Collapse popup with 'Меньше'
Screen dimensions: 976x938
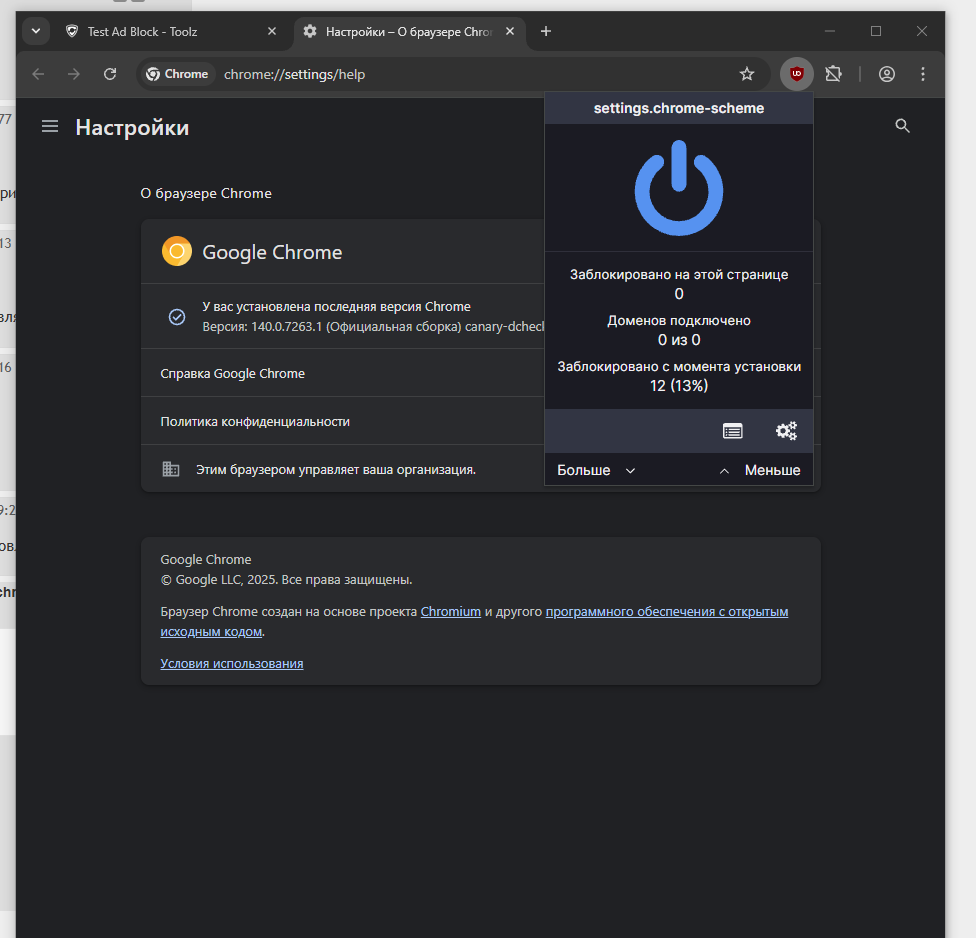pyautogui.click(x=759, y=470)
